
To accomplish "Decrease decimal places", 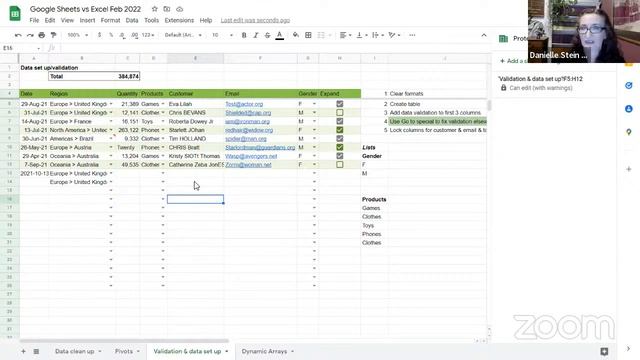I will tap(122, 36).
